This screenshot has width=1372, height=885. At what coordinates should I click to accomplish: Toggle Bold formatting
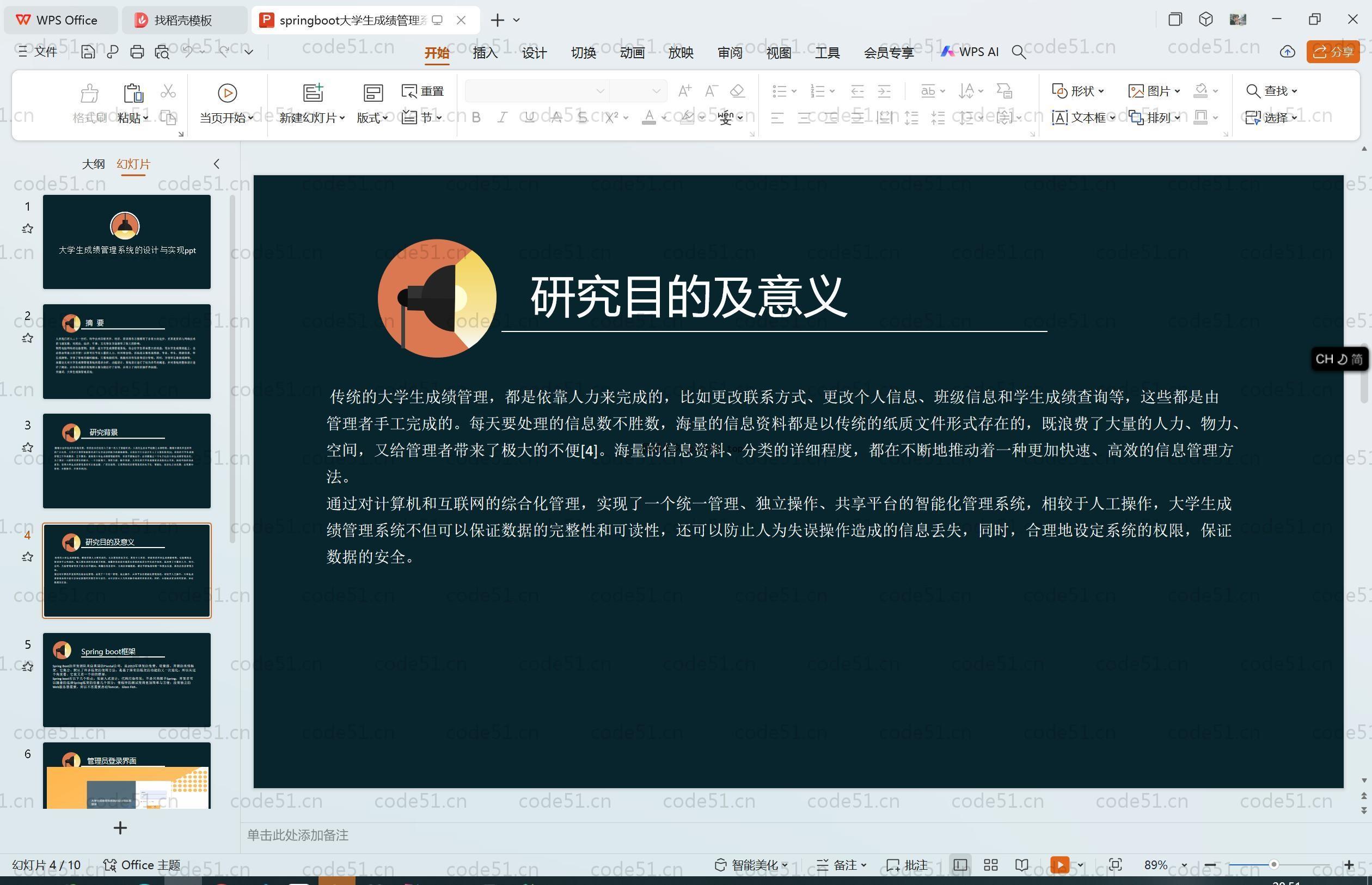pyautogui.click(x=476, y=118)
